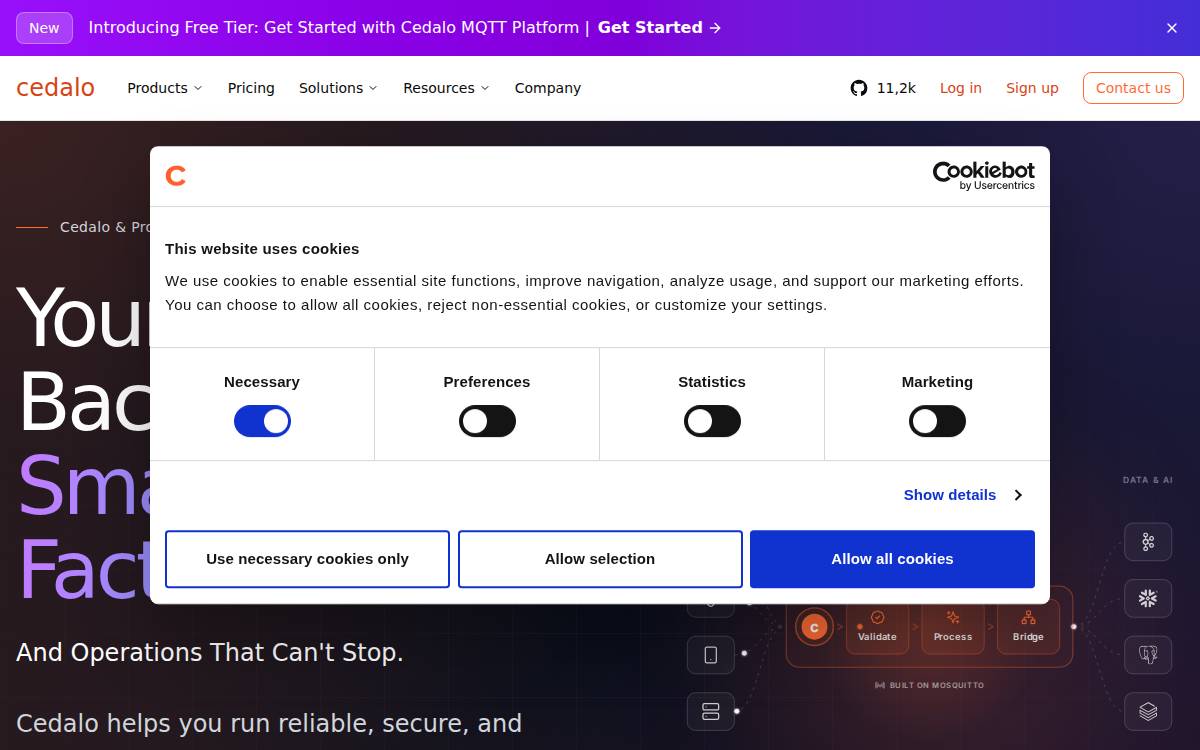Image resolution: width=1200 pixels, height=750 pixels.
Task: Click the Contact us button
Action: click(1133, 88)
